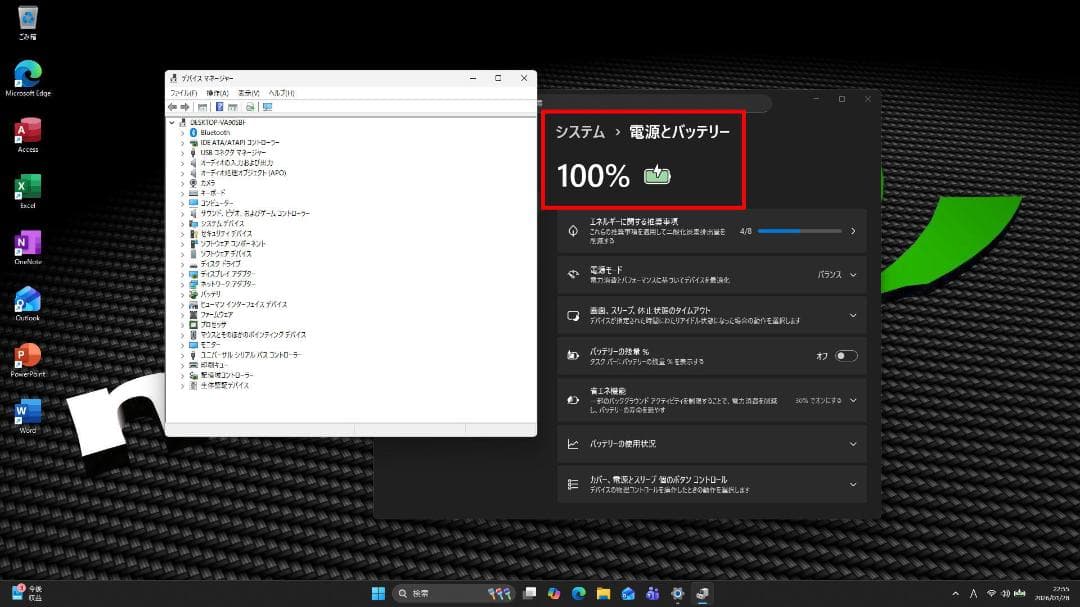Select the Bluetooth device category icon
1080x607 pixels.
pyautogui.click(x=195, y=133)
